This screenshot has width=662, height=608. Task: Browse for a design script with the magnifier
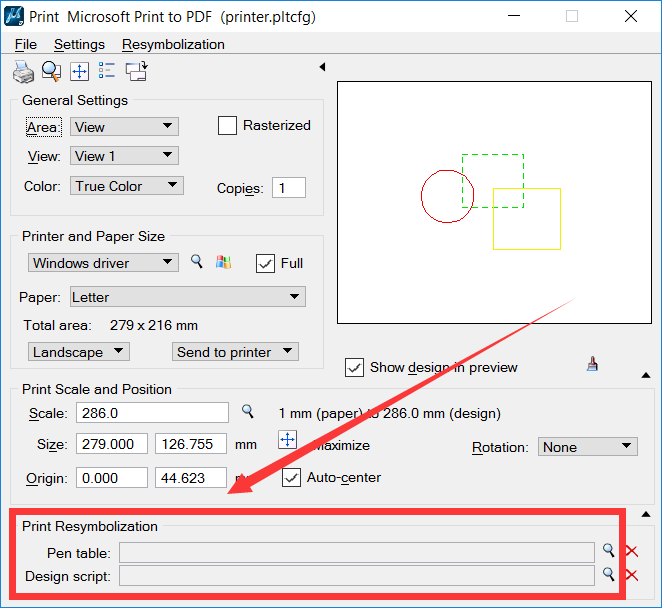click(608, 574)
